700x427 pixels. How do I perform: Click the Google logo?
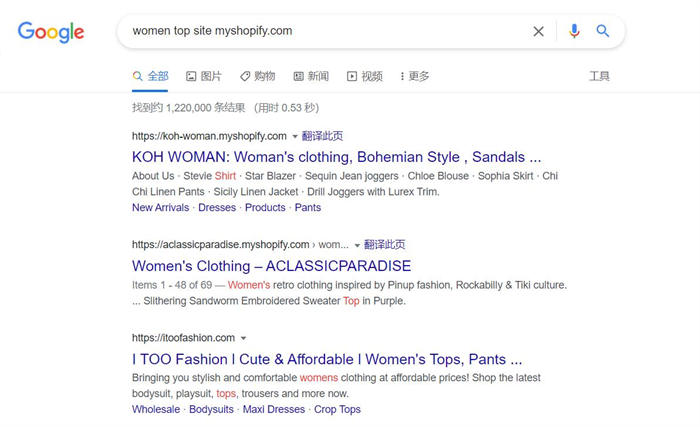(x=51, y=32)
